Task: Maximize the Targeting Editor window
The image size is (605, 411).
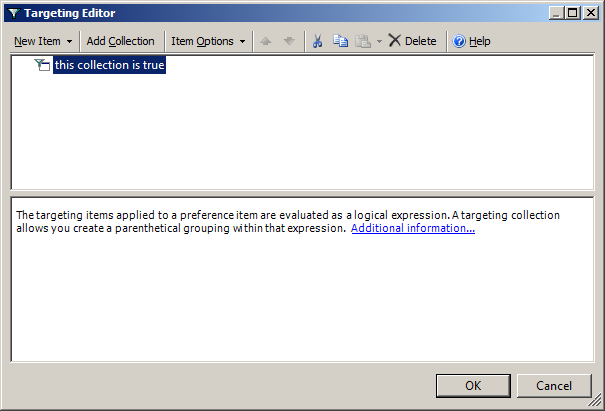Action: (572, 13)
